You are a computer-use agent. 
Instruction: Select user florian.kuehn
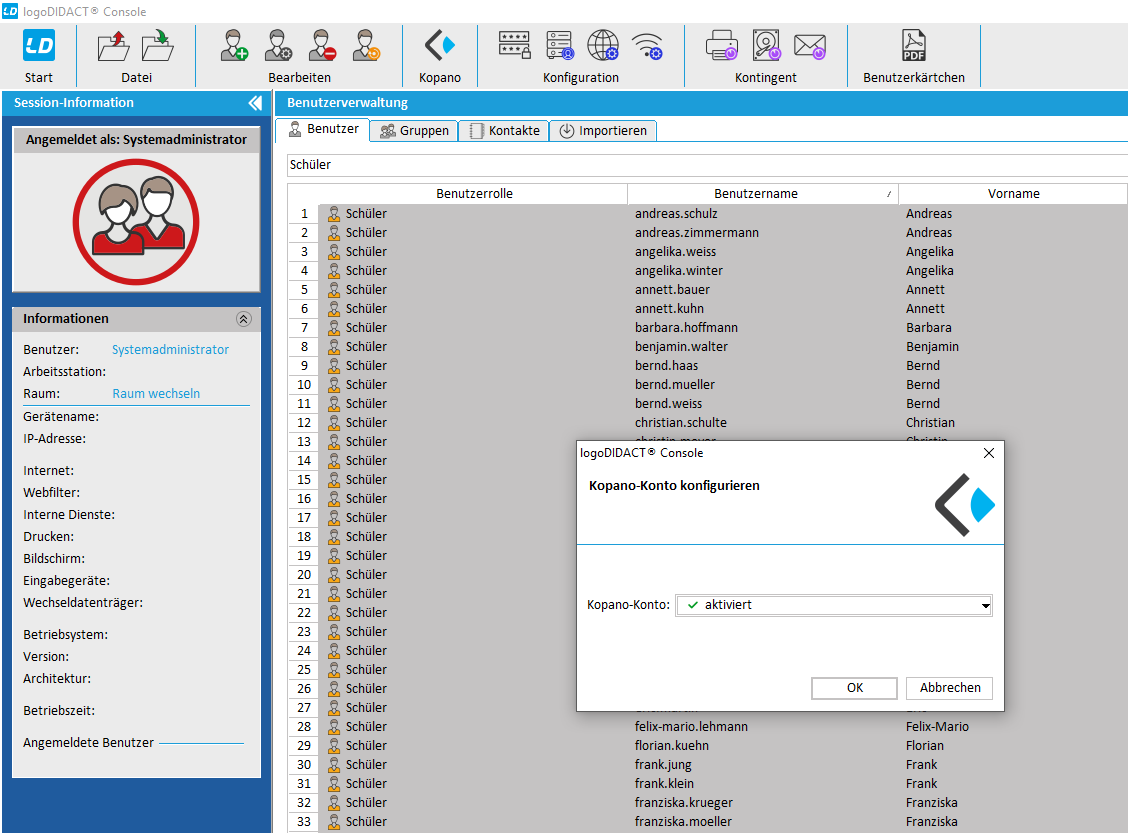tap(672, 745)
